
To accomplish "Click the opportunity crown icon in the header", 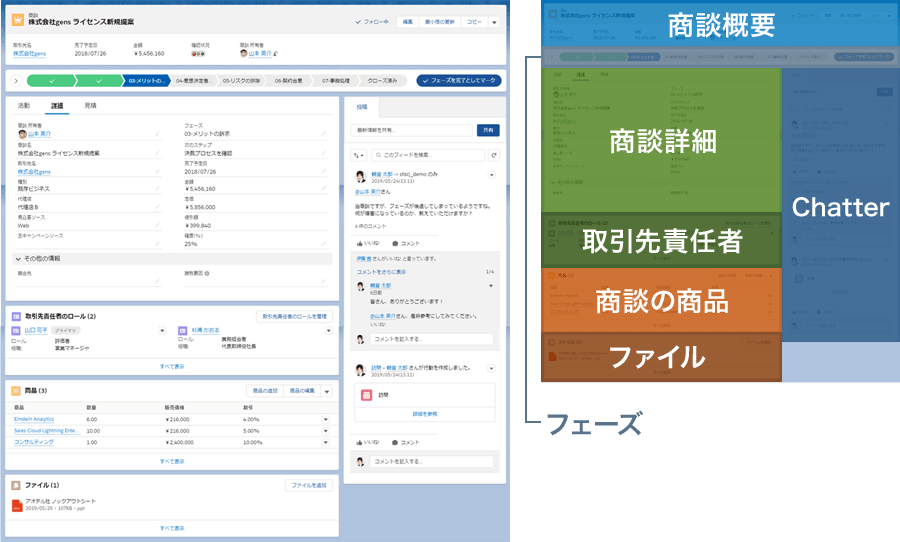I will (17, 21).
